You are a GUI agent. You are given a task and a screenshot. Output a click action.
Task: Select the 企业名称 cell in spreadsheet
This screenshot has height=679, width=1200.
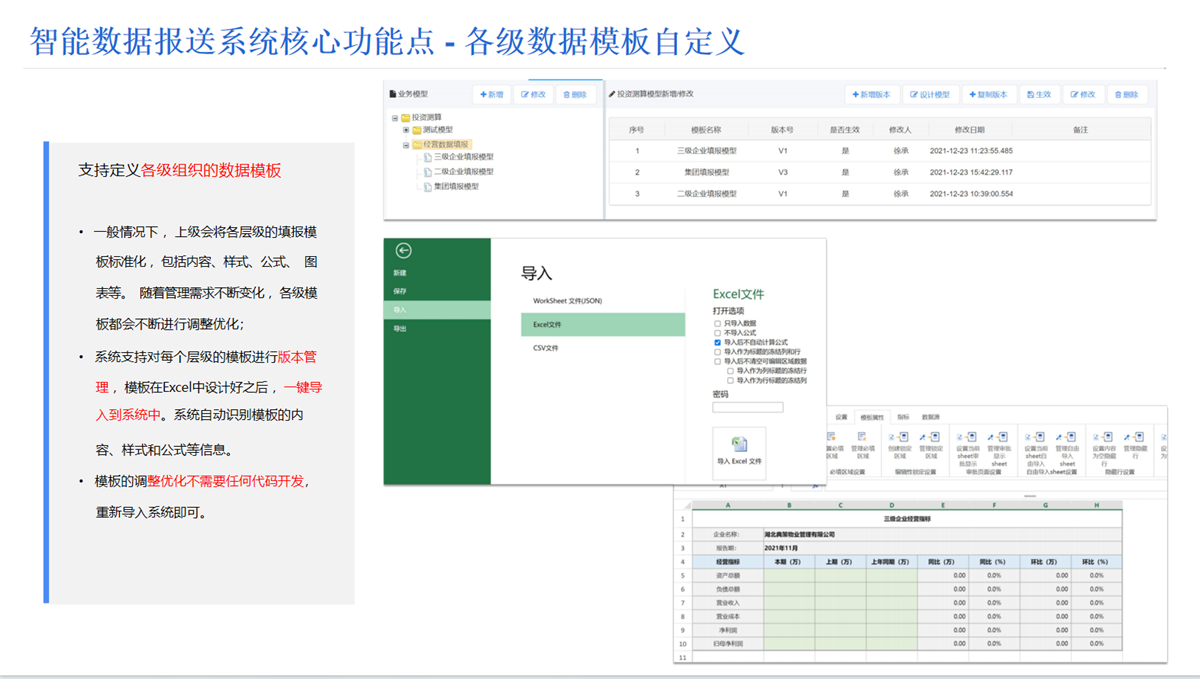728,534
